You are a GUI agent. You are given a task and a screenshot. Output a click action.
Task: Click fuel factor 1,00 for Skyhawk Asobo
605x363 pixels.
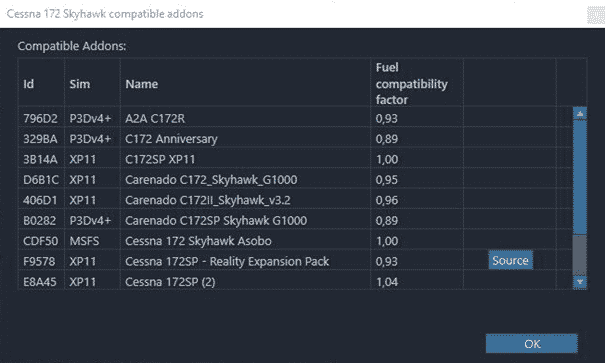[387, 241]
